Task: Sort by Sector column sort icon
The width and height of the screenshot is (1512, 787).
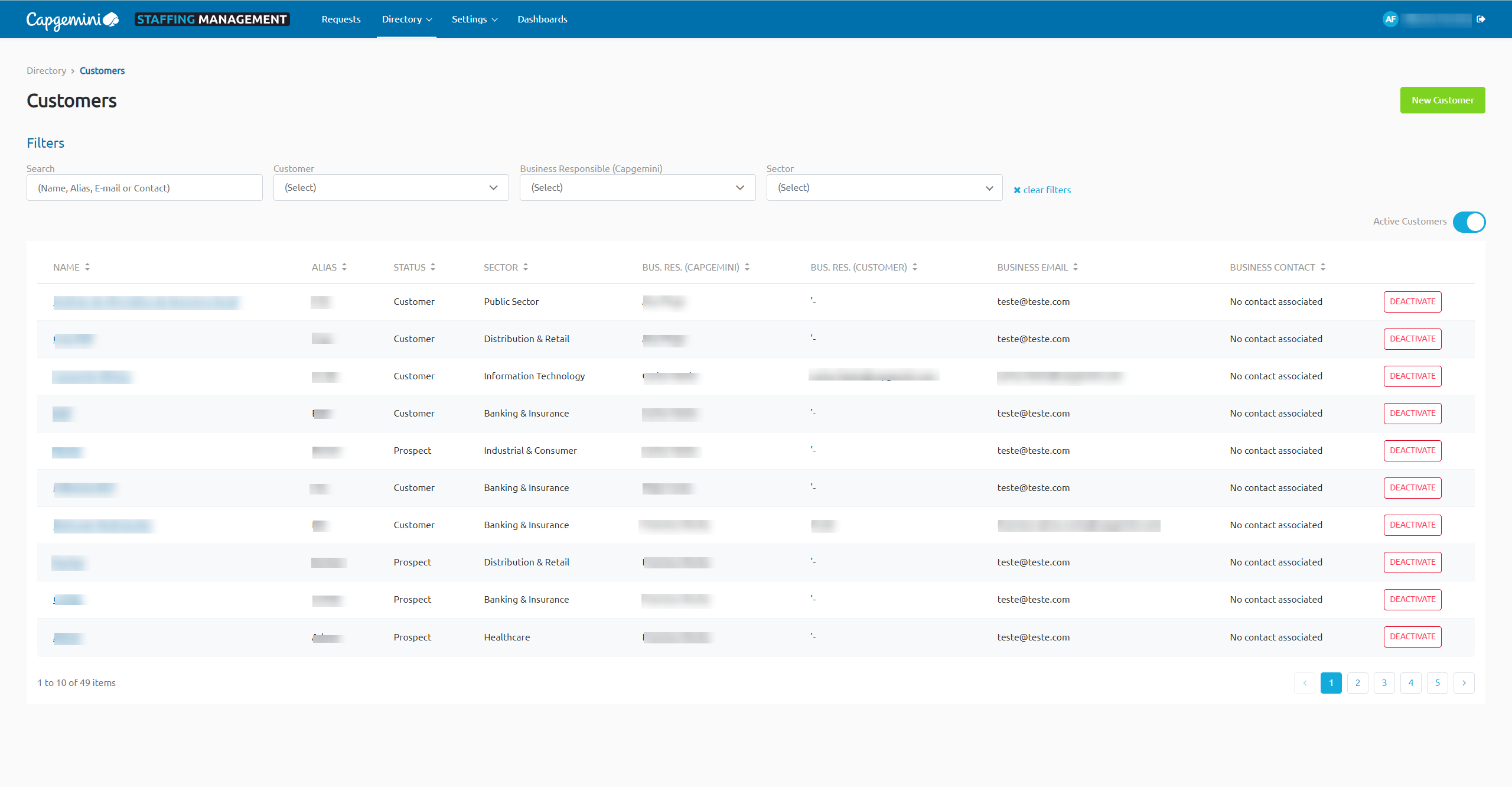Action: 526,267
